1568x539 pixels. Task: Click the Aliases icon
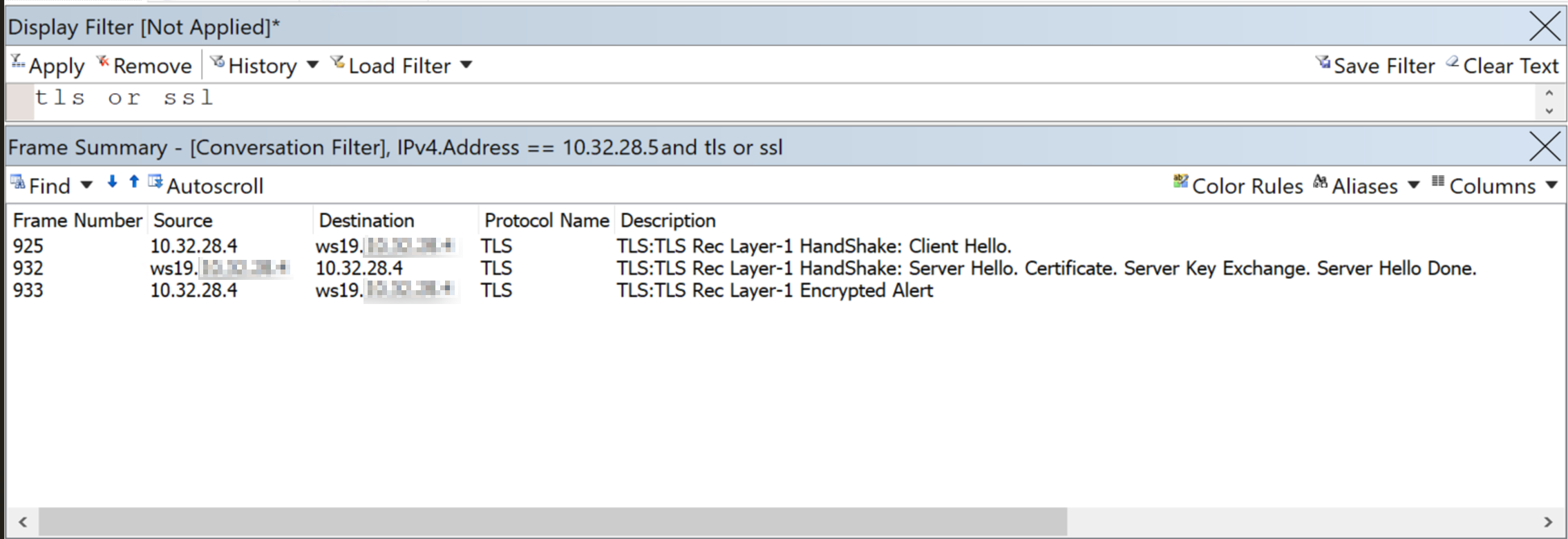(x=1320, y=182)
